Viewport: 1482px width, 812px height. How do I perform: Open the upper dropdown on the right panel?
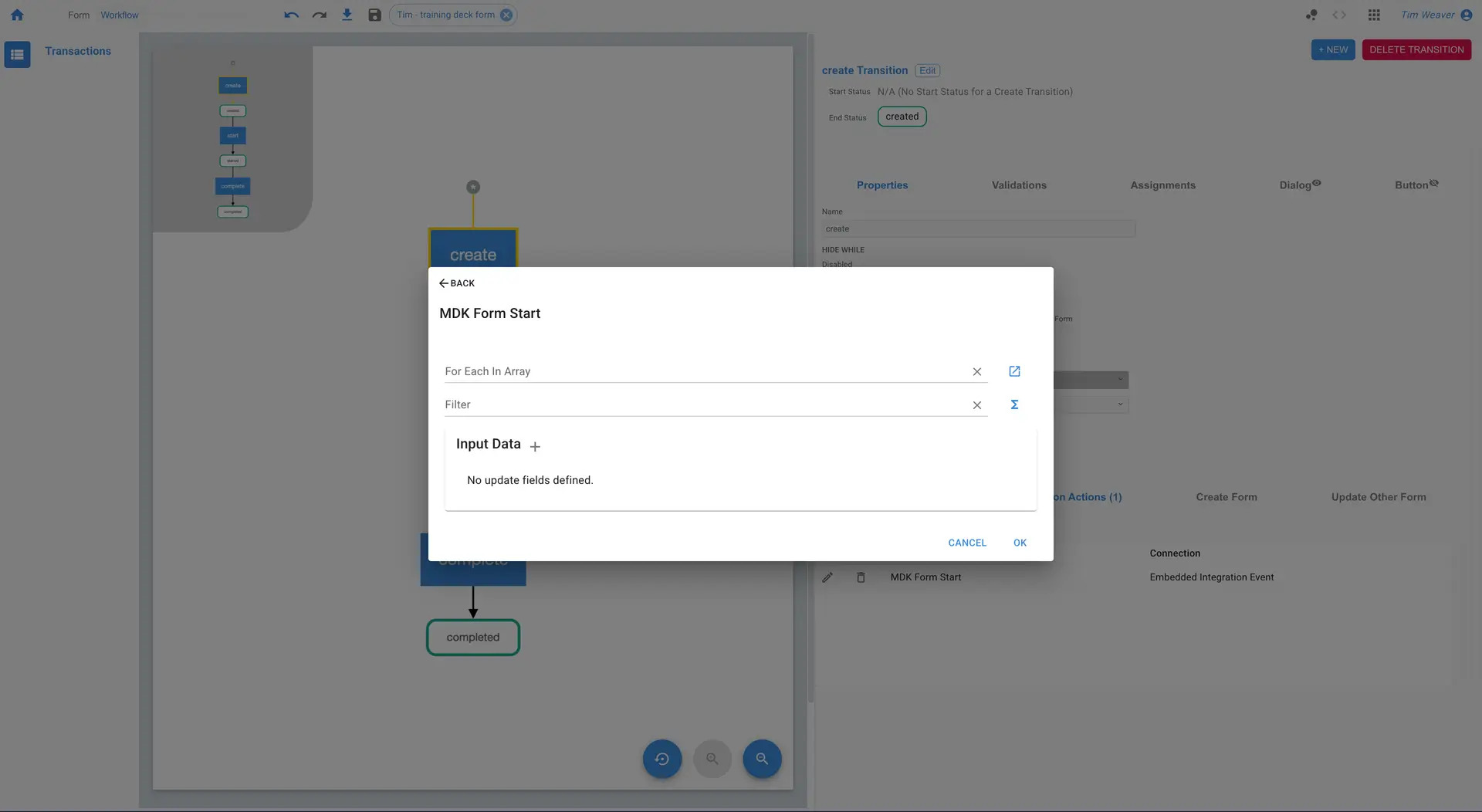tap(1121, 379)
